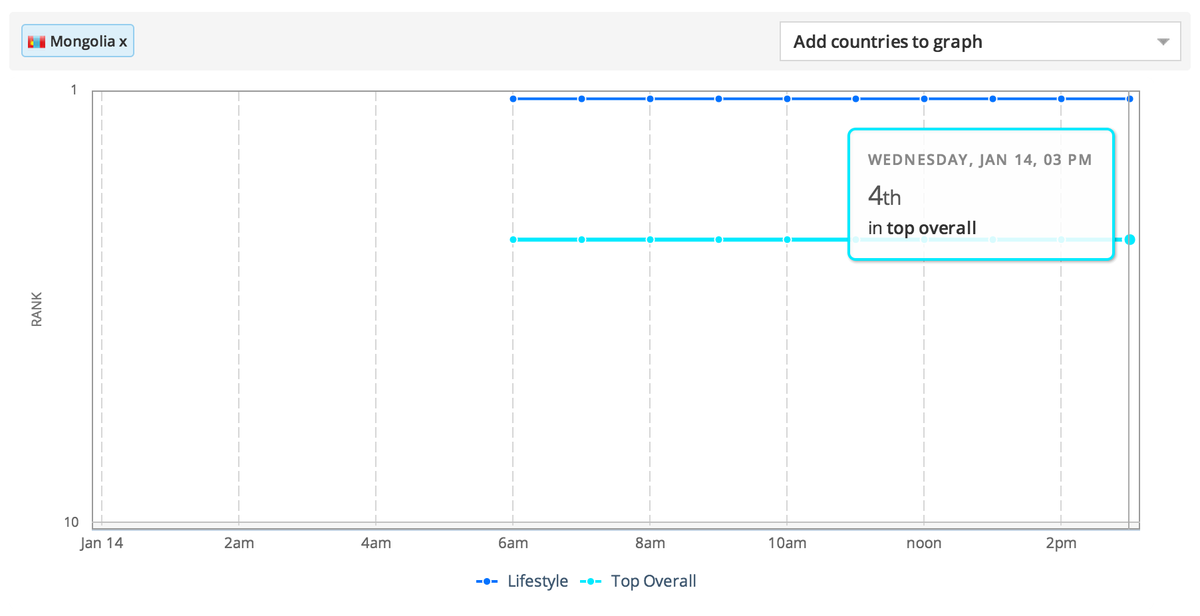Click the 2am axis label
The width and height of the screenshot is (1200, 616).
(239, 544)
